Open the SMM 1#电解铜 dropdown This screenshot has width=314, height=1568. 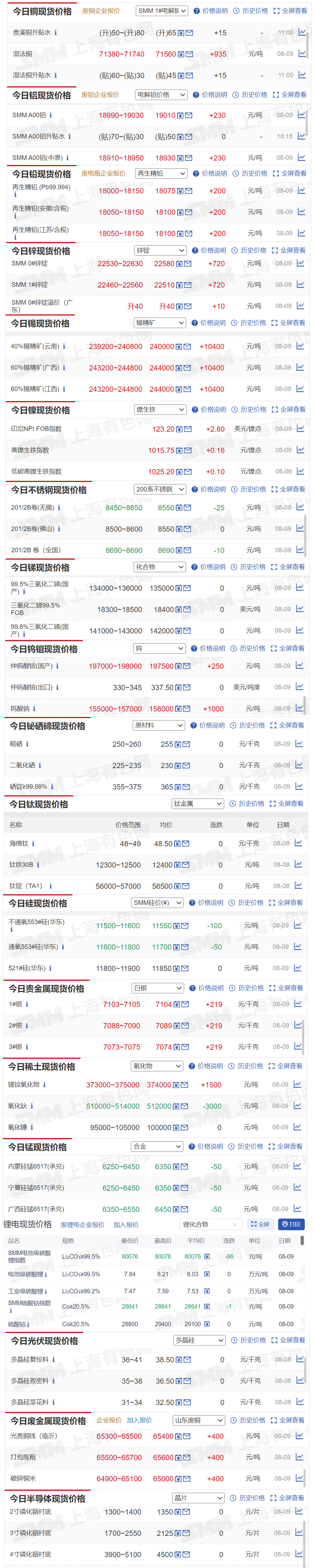point(162,11)
